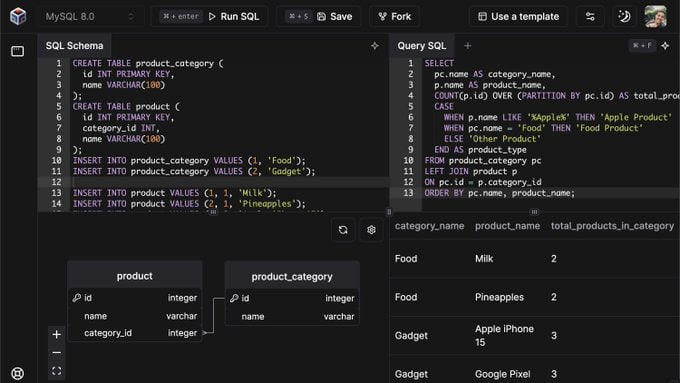Viewport: 680px width, 383px height.
Task: Open Use a template chooser
Action: pyautogui.click(x=518, y=16)
